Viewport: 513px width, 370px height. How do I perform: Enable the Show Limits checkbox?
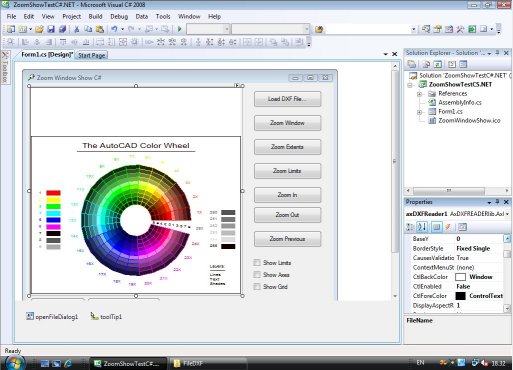(x=257, y=263)
